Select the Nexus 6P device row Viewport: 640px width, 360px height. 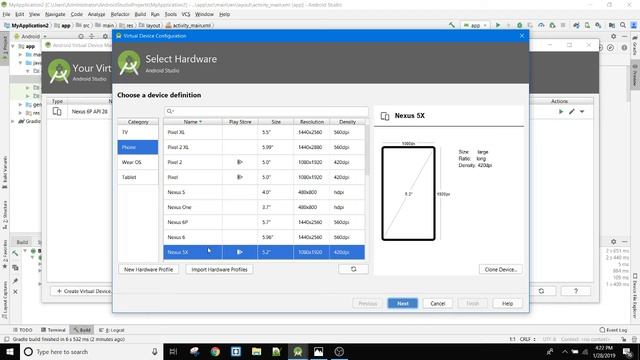(264, 222)
